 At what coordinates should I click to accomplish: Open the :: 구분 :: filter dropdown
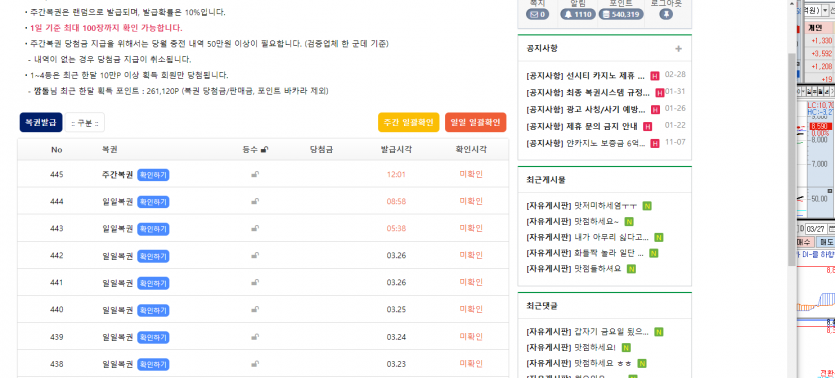[x=85, y=123]
